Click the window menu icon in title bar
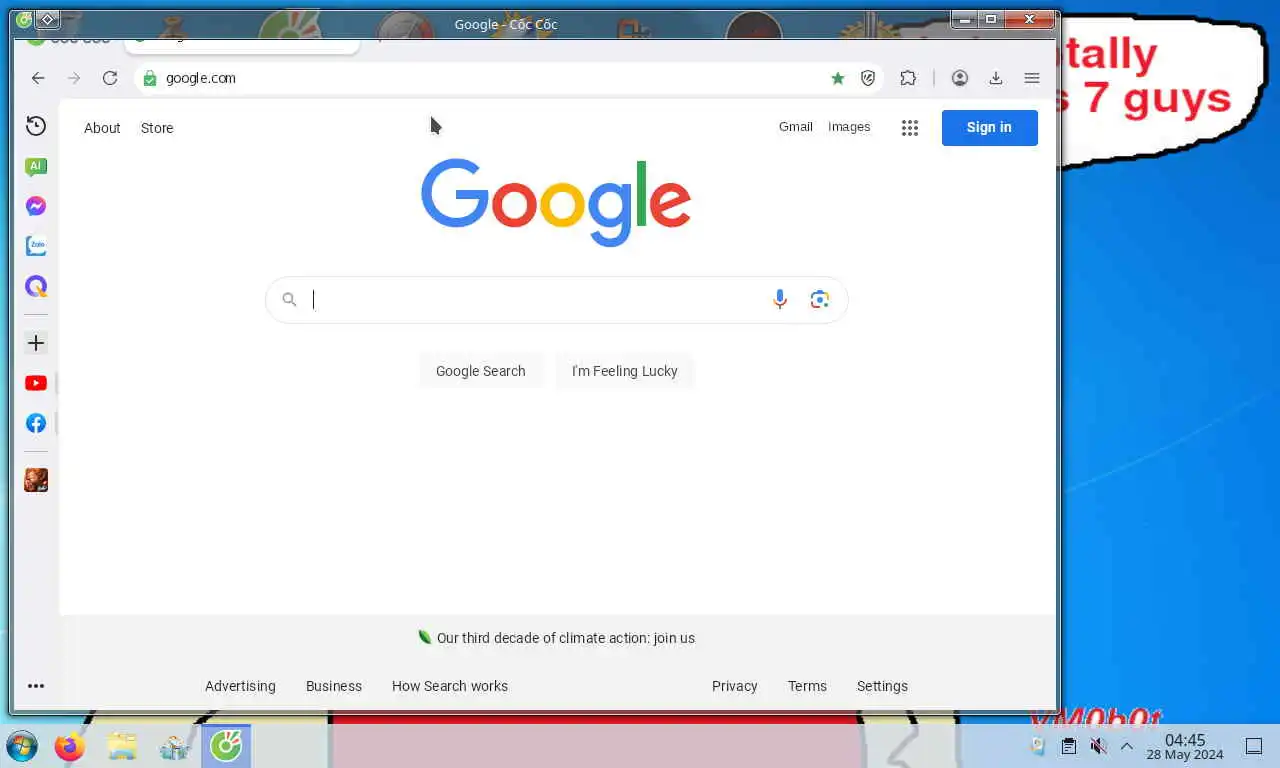 24,19
